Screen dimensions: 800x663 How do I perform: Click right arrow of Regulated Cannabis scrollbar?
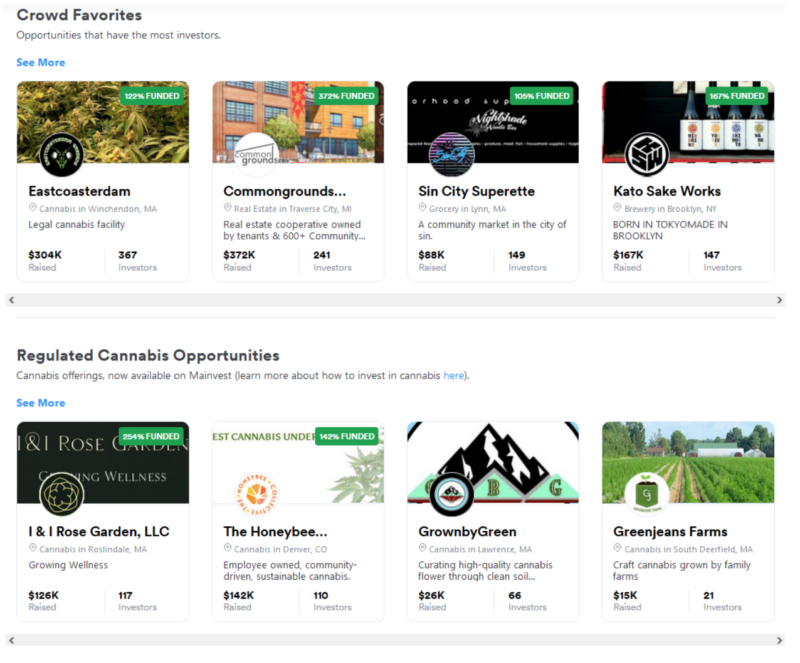(779, 640)
